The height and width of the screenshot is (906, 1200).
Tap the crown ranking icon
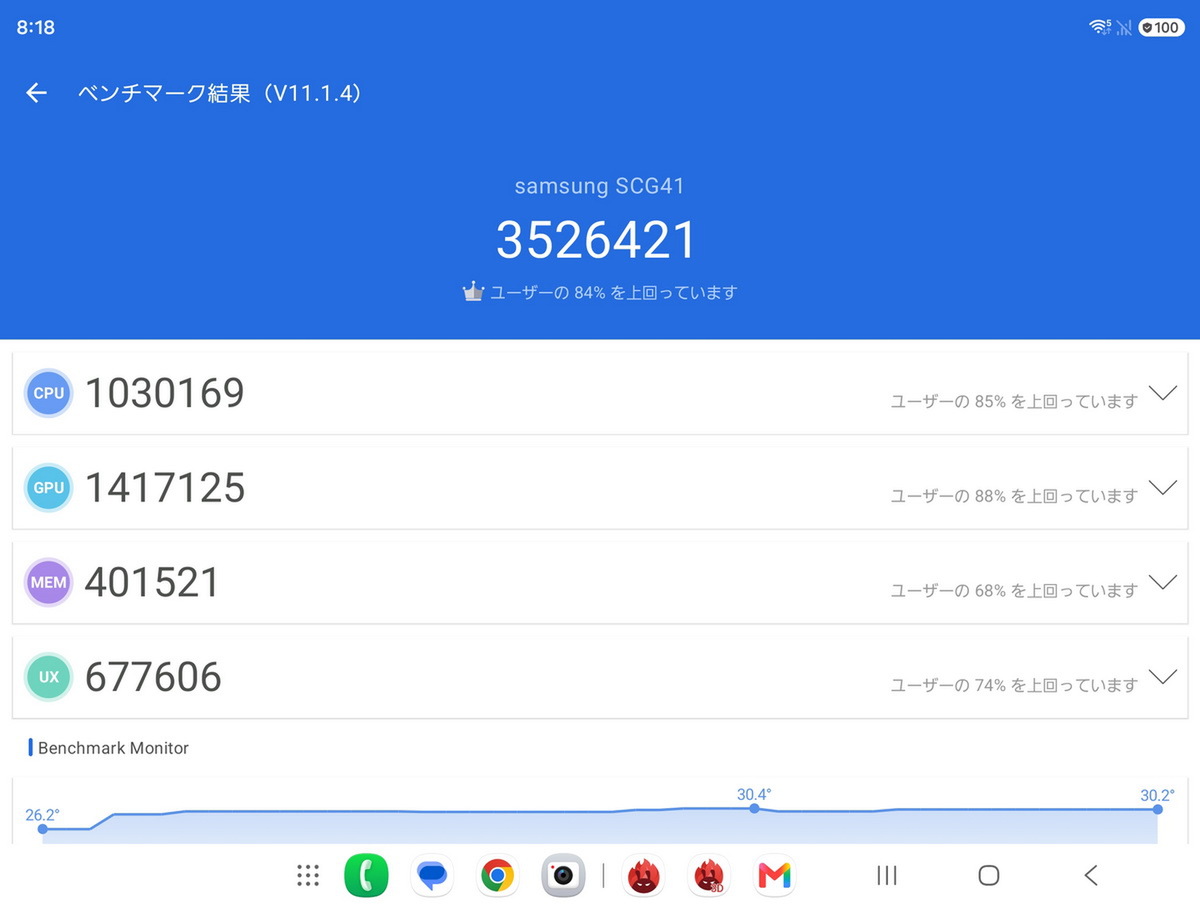[x=473, y=292]
